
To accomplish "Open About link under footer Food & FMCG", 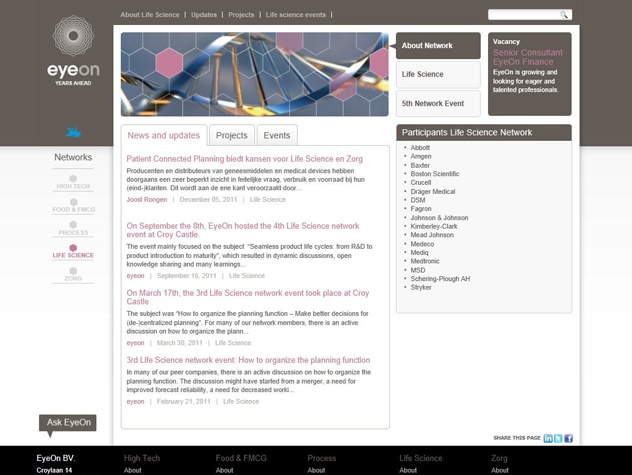I will 225,471.
